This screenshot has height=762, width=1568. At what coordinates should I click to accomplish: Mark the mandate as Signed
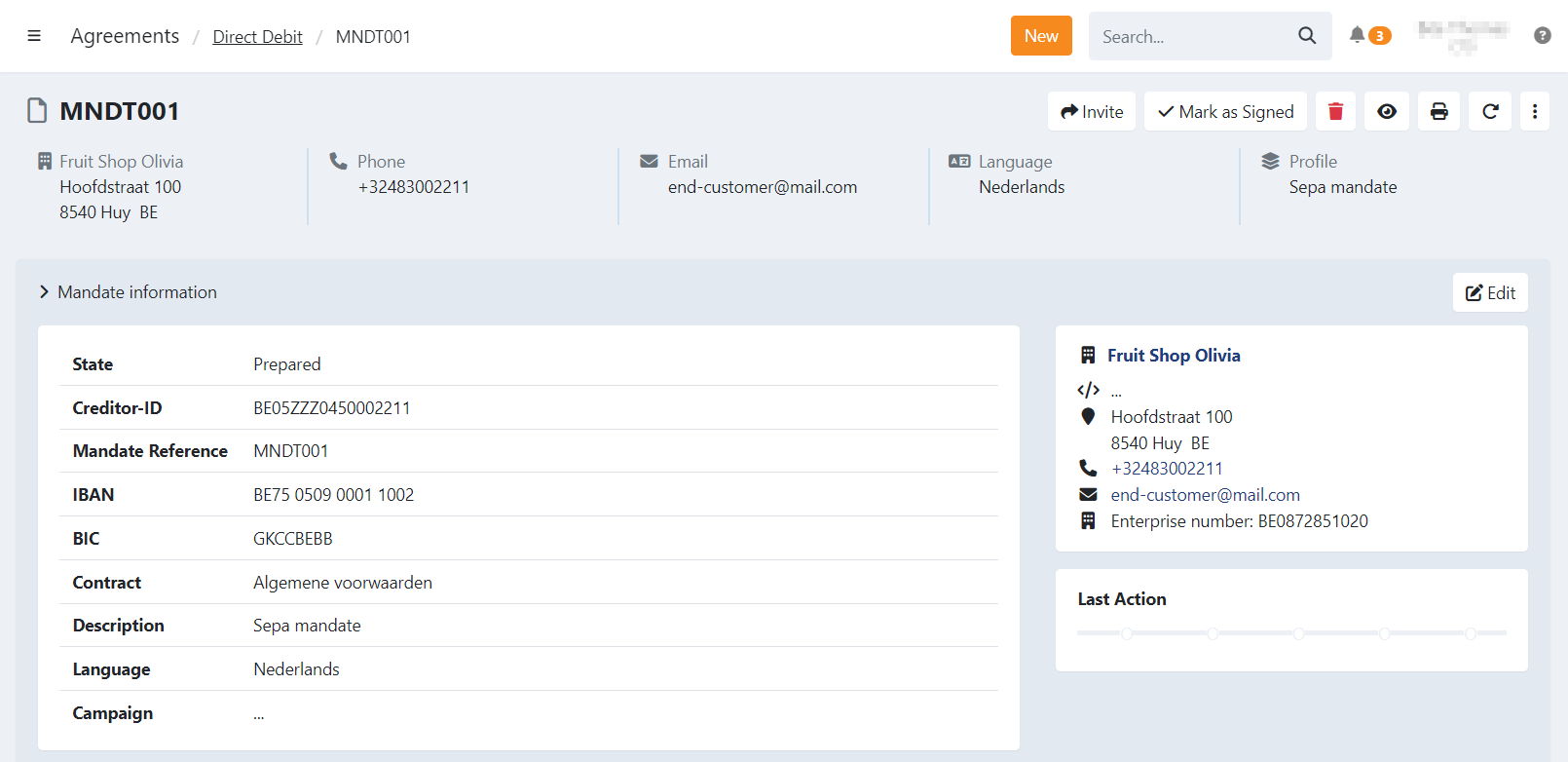click(1225, 111)
